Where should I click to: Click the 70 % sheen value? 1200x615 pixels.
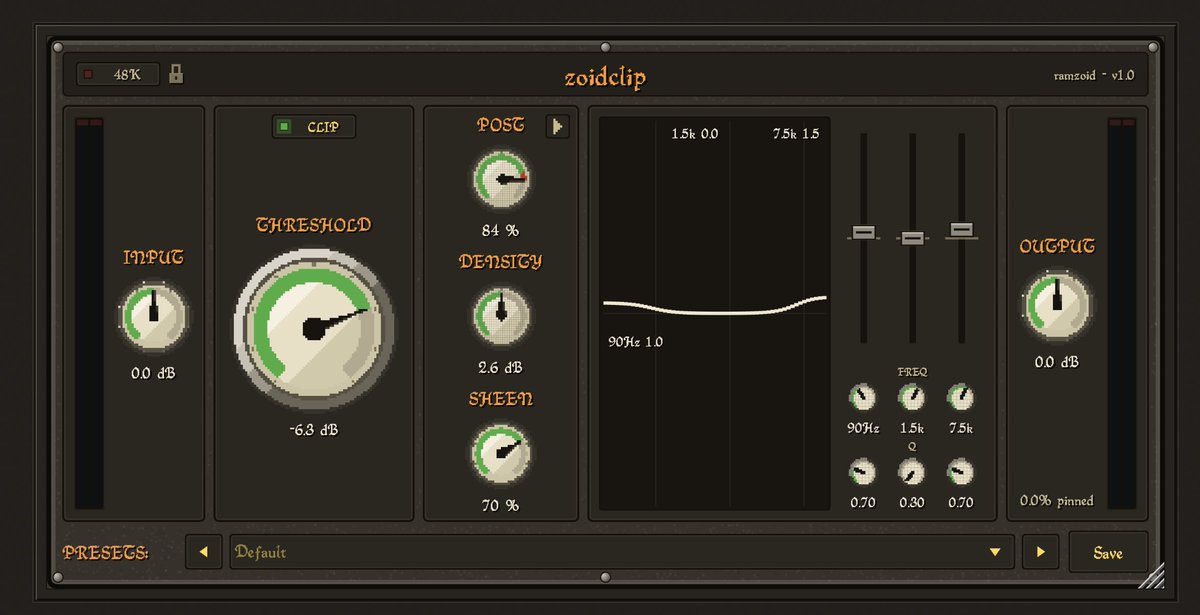pyautogui.click(x=501, y=506)
